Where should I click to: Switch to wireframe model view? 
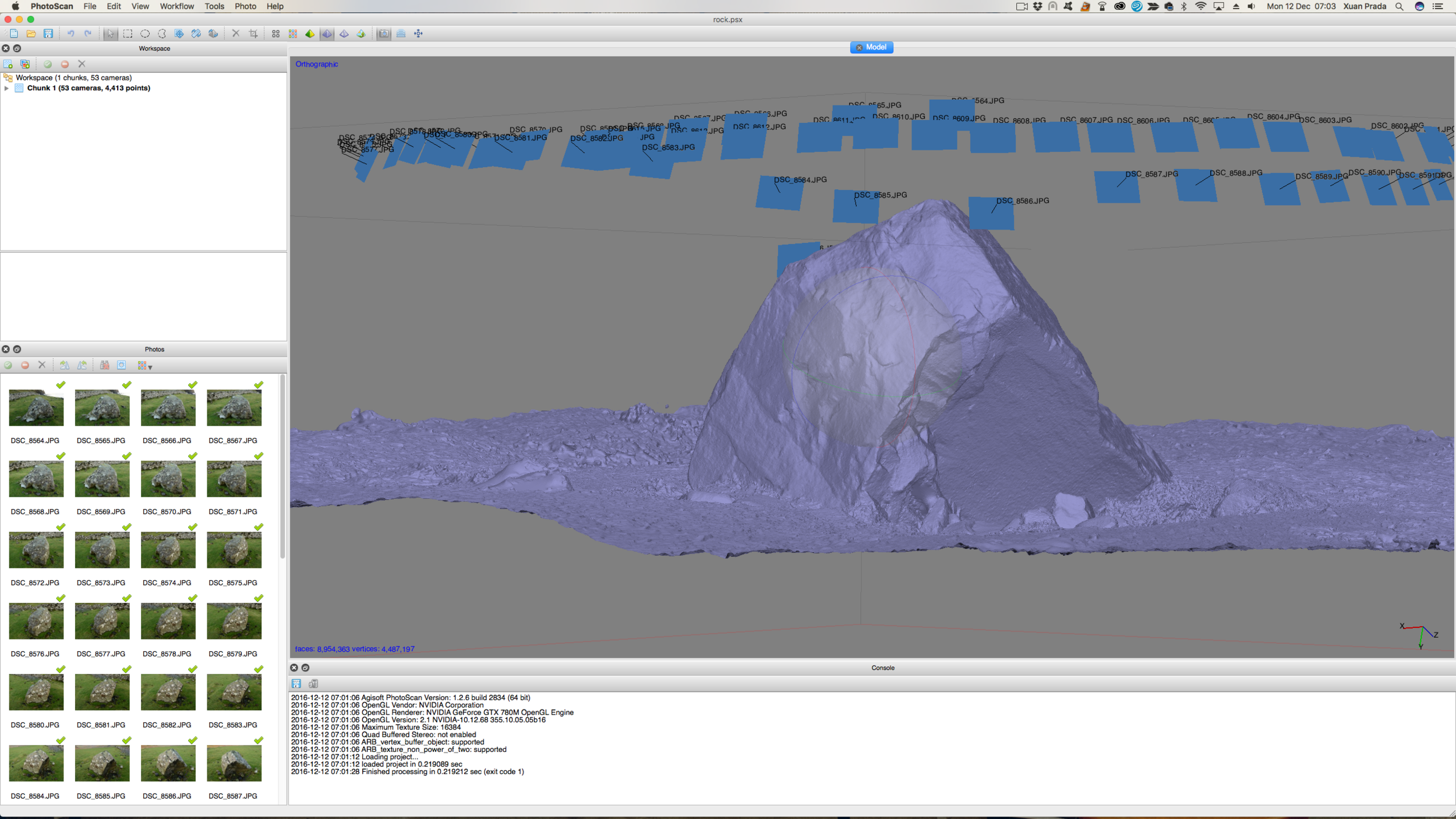coord(344,34)
